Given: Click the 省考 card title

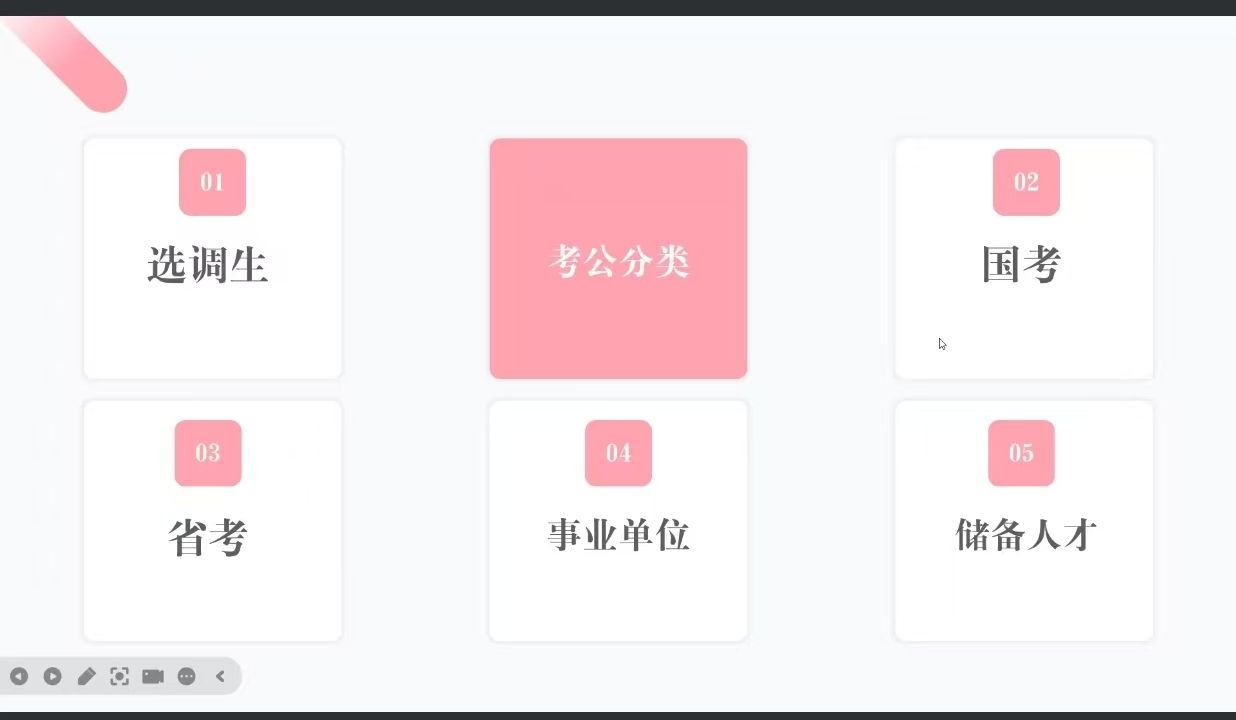Looking at the screenshot, I should pos(207,538).
